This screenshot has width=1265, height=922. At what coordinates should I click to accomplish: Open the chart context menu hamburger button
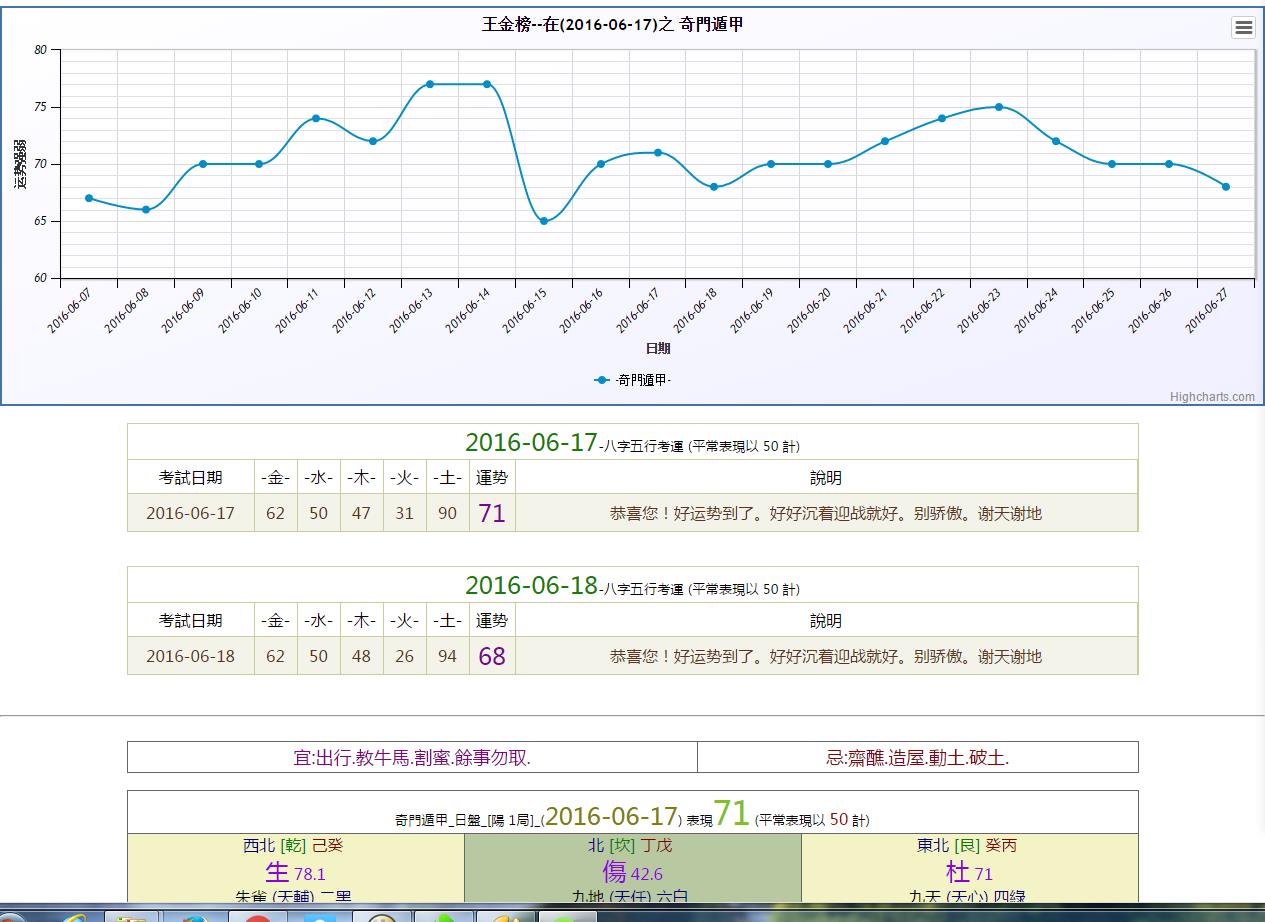click(x=1243, y=28)
